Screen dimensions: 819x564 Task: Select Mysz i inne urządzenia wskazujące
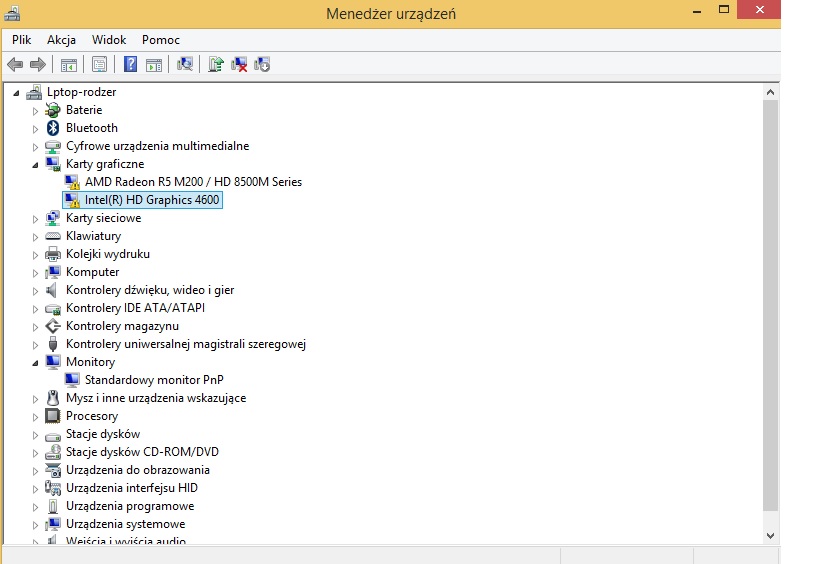(x=156, y=398)
